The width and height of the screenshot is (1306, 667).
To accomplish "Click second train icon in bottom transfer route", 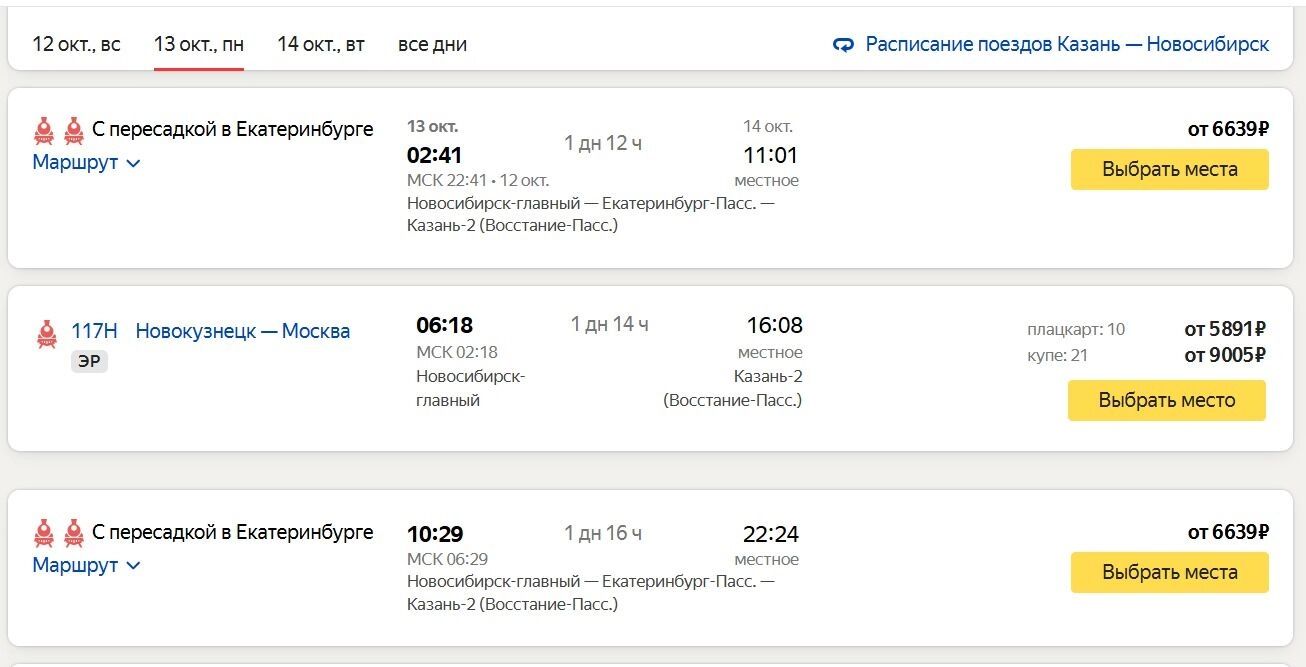I will pyautogui.click(x=73, y=533).
